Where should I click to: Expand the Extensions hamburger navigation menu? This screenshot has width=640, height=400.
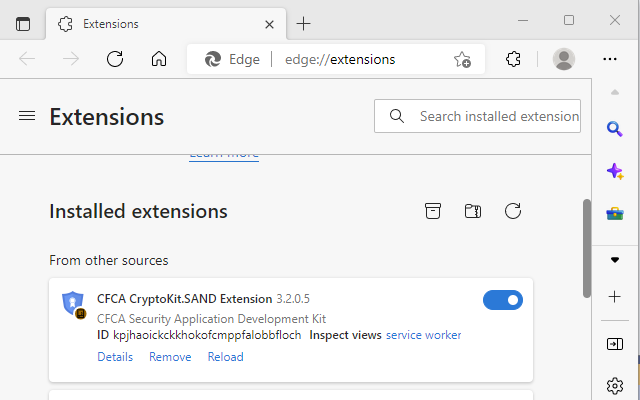[x=27, y=116]
